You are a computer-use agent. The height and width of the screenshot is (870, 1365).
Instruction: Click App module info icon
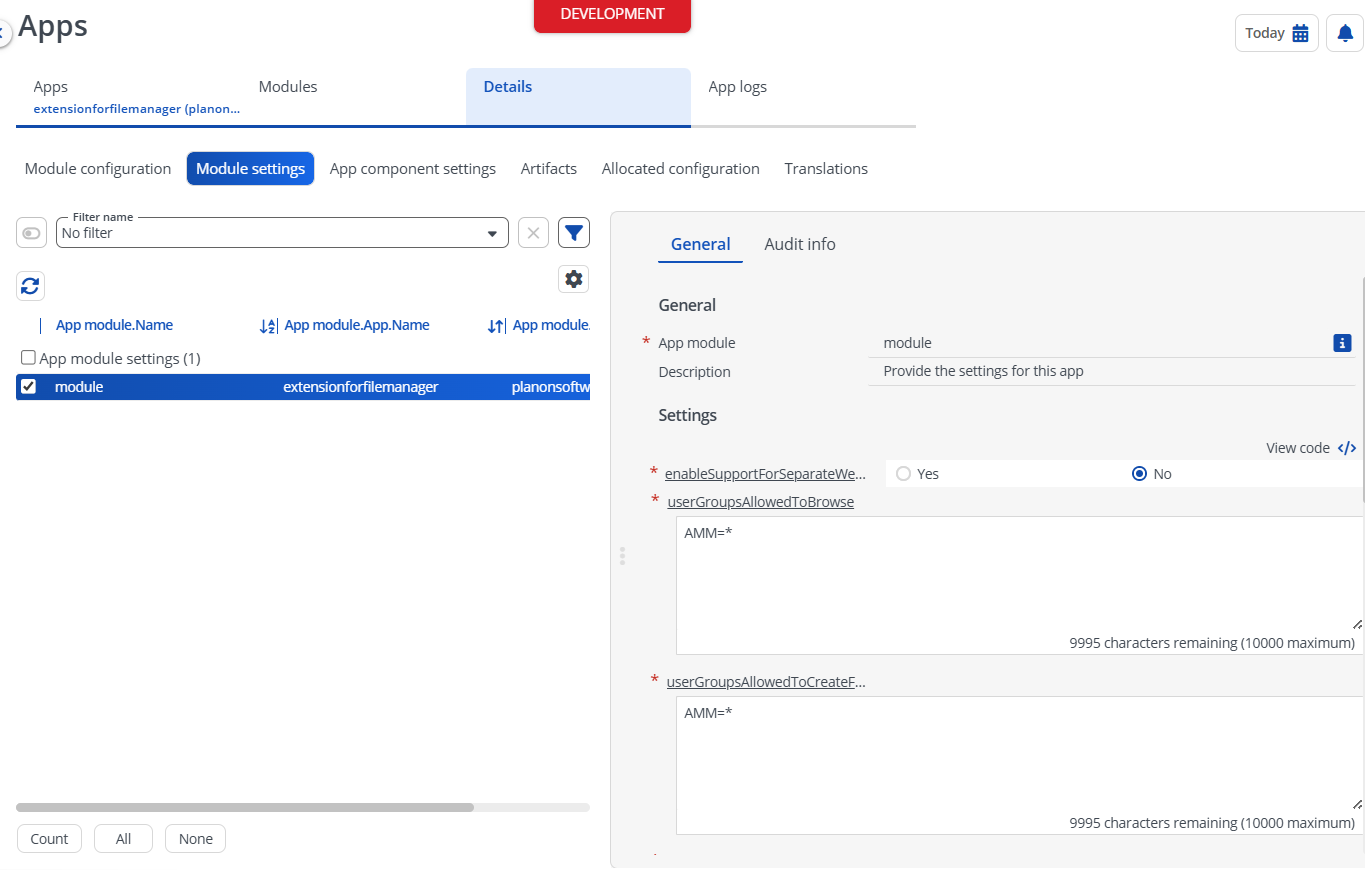click(x=1342, y=343)
